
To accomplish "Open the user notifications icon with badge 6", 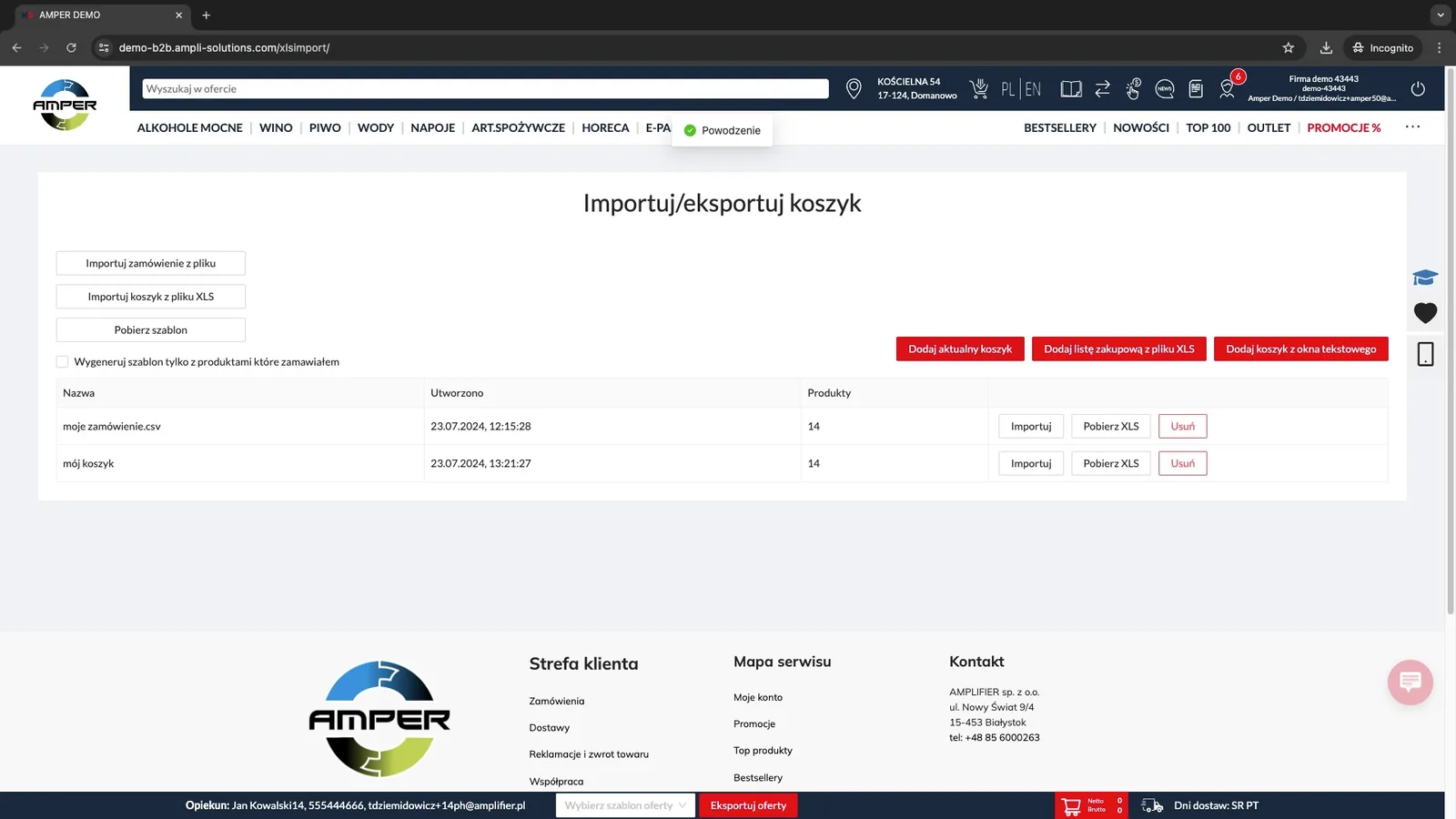I will tap(1228, 87).
